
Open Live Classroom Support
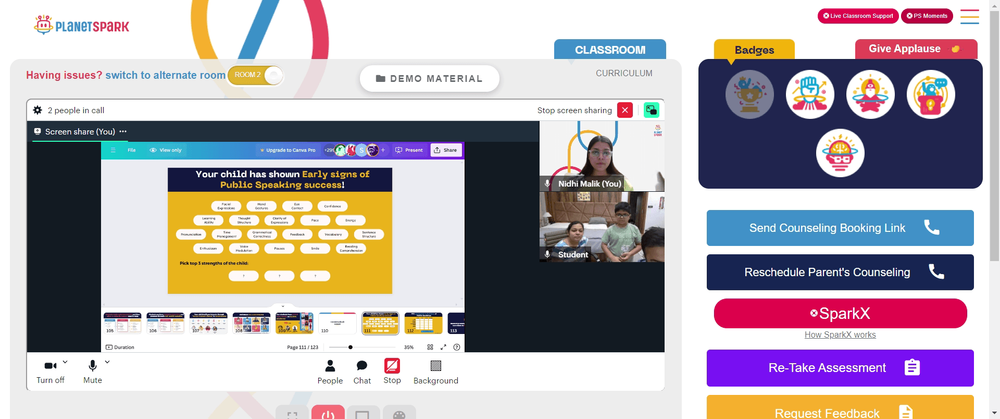(x=858, y=16)
